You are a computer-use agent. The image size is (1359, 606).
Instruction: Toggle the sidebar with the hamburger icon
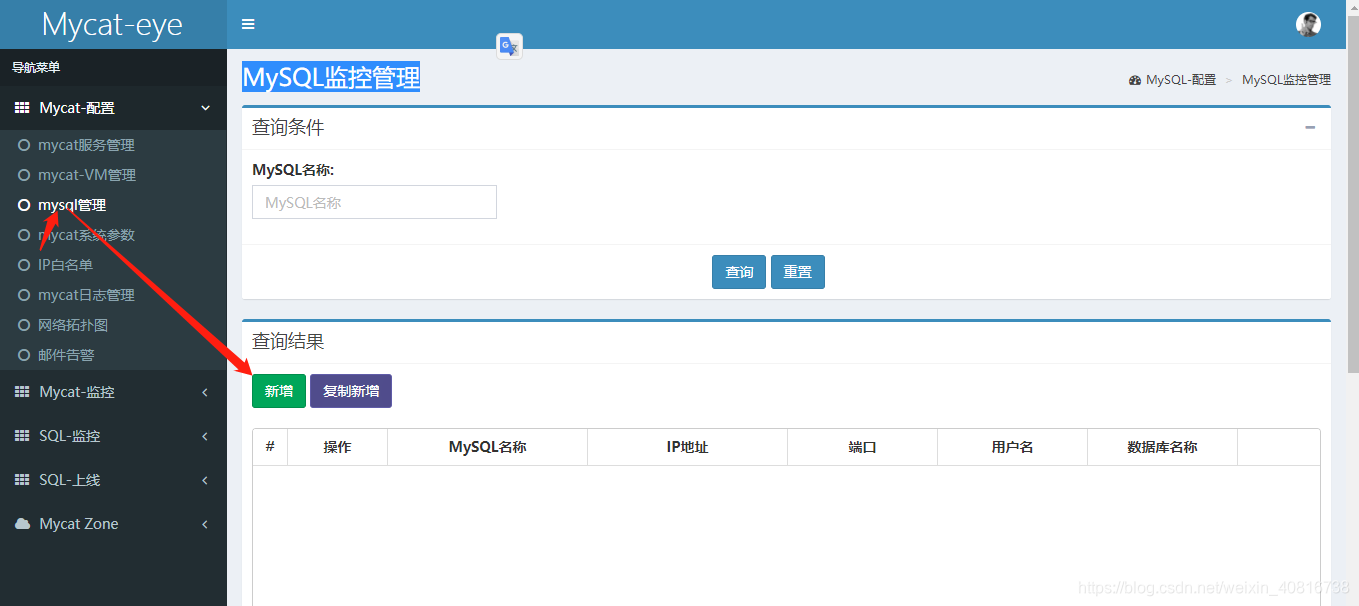click(248, 24)
